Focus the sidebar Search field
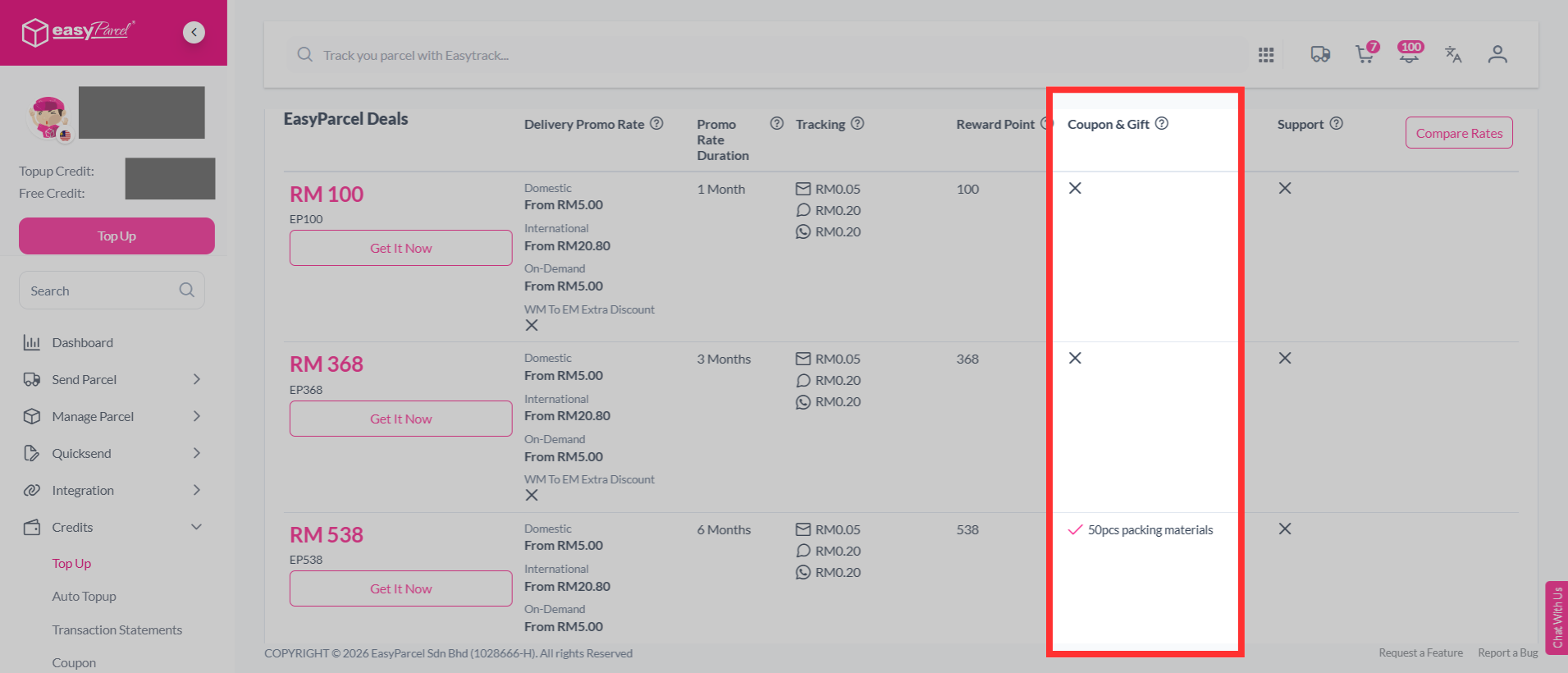 [x=112, y=291]
